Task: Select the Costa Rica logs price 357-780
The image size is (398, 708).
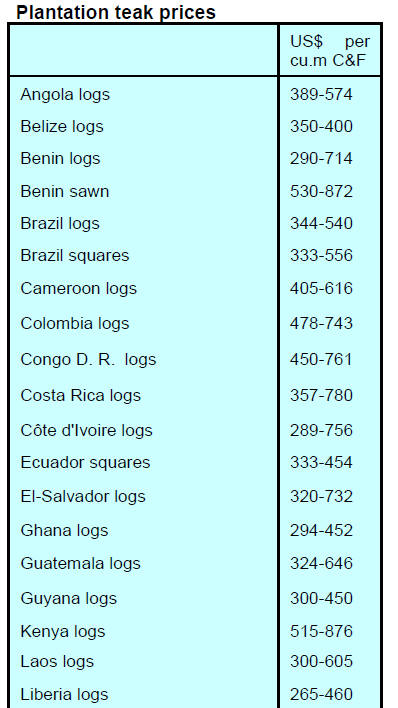Action: [321, 396]
